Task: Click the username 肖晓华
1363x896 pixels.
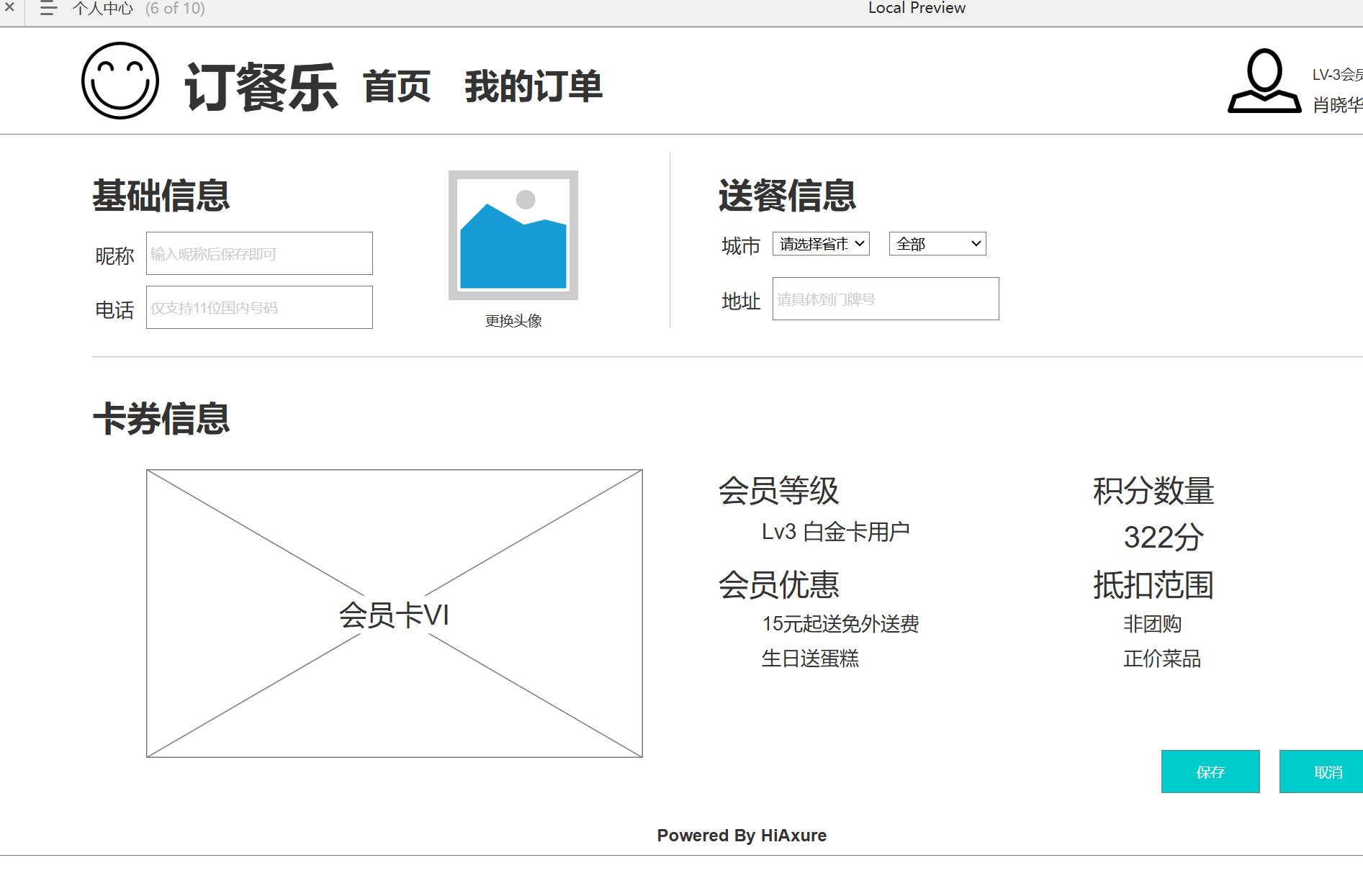Action: [x=1338, y=105]
